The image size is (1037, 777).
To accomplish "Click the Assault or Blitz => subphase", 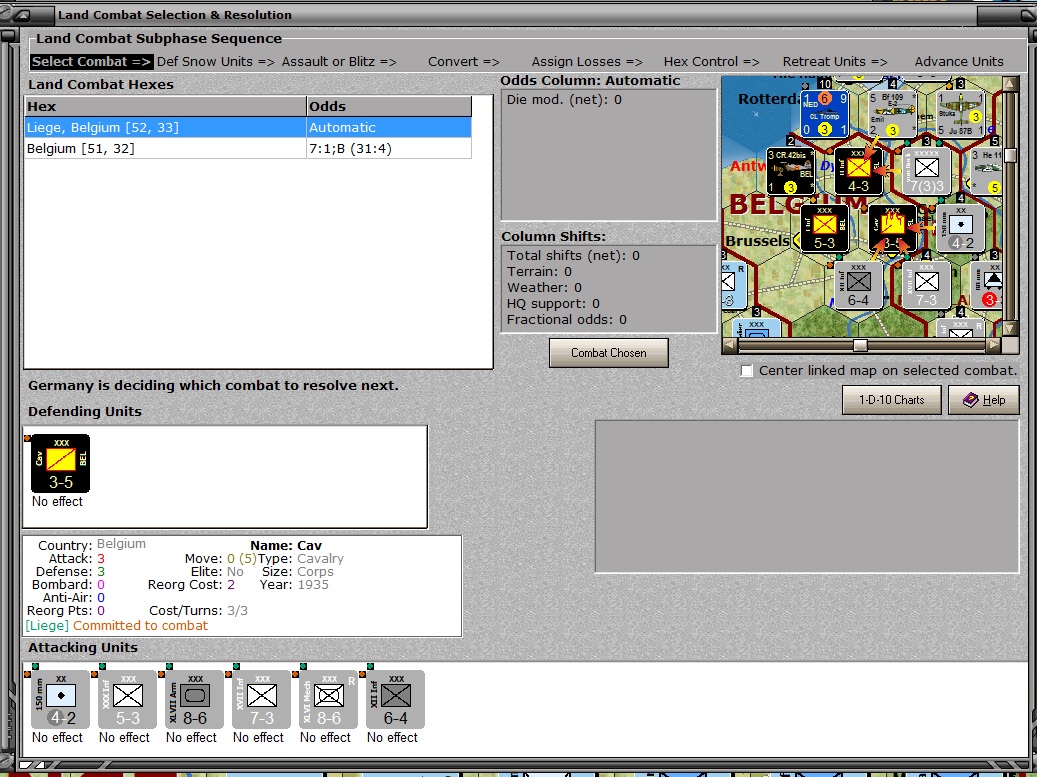I will point(339,61).
